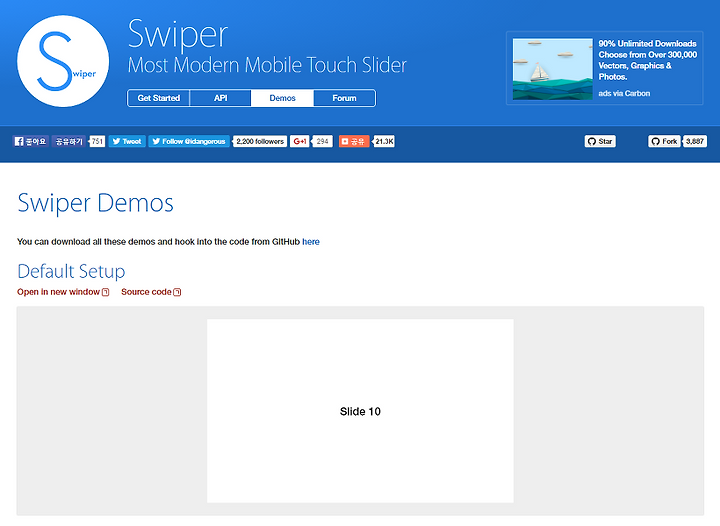720x526 pixels.
Task: Click the Default Setup heading
Action: [71, 271]
